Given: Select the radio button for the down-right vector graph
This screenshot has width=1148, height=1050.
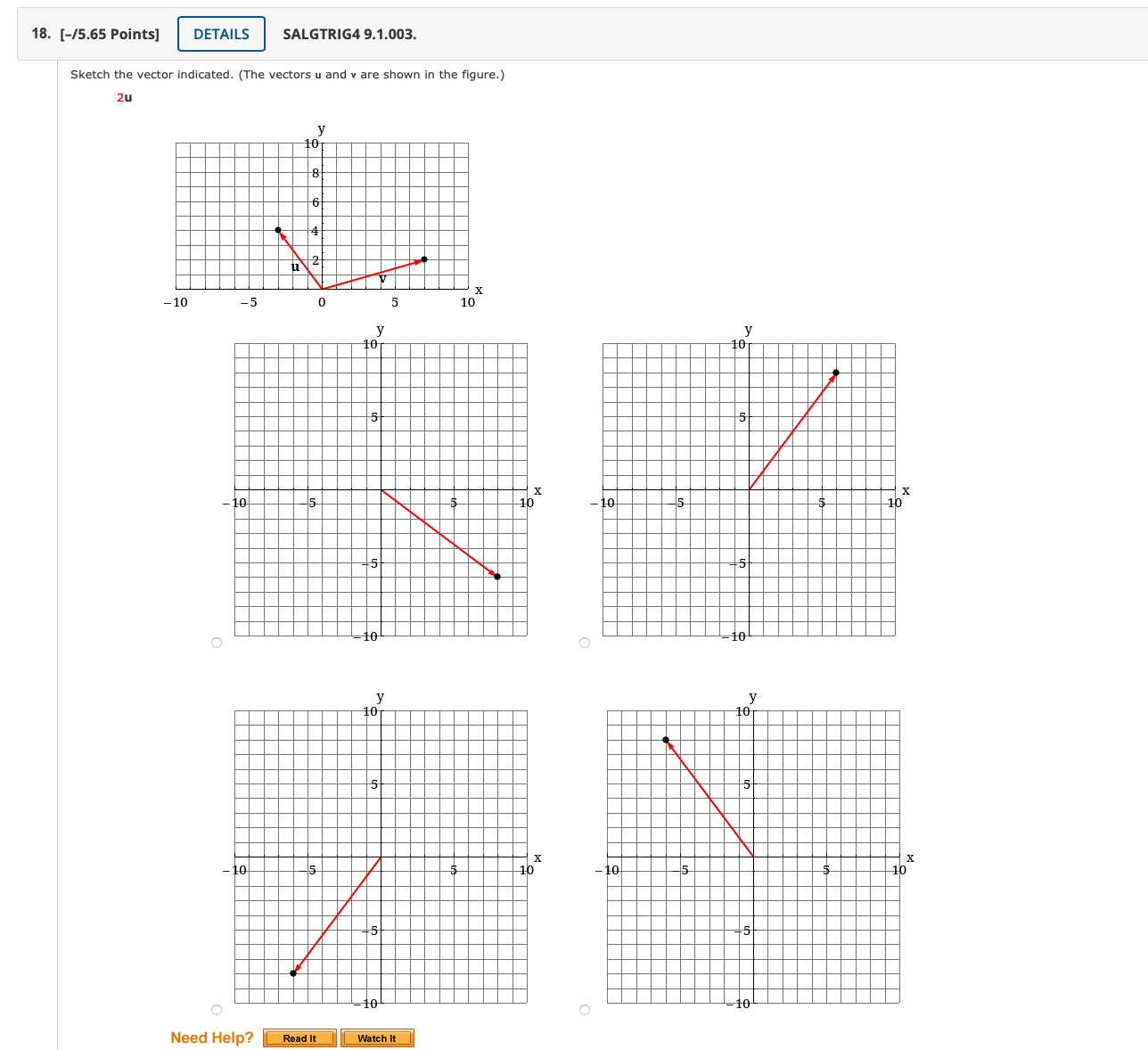Looking at the screenshot, I should [x=217, y=643].
